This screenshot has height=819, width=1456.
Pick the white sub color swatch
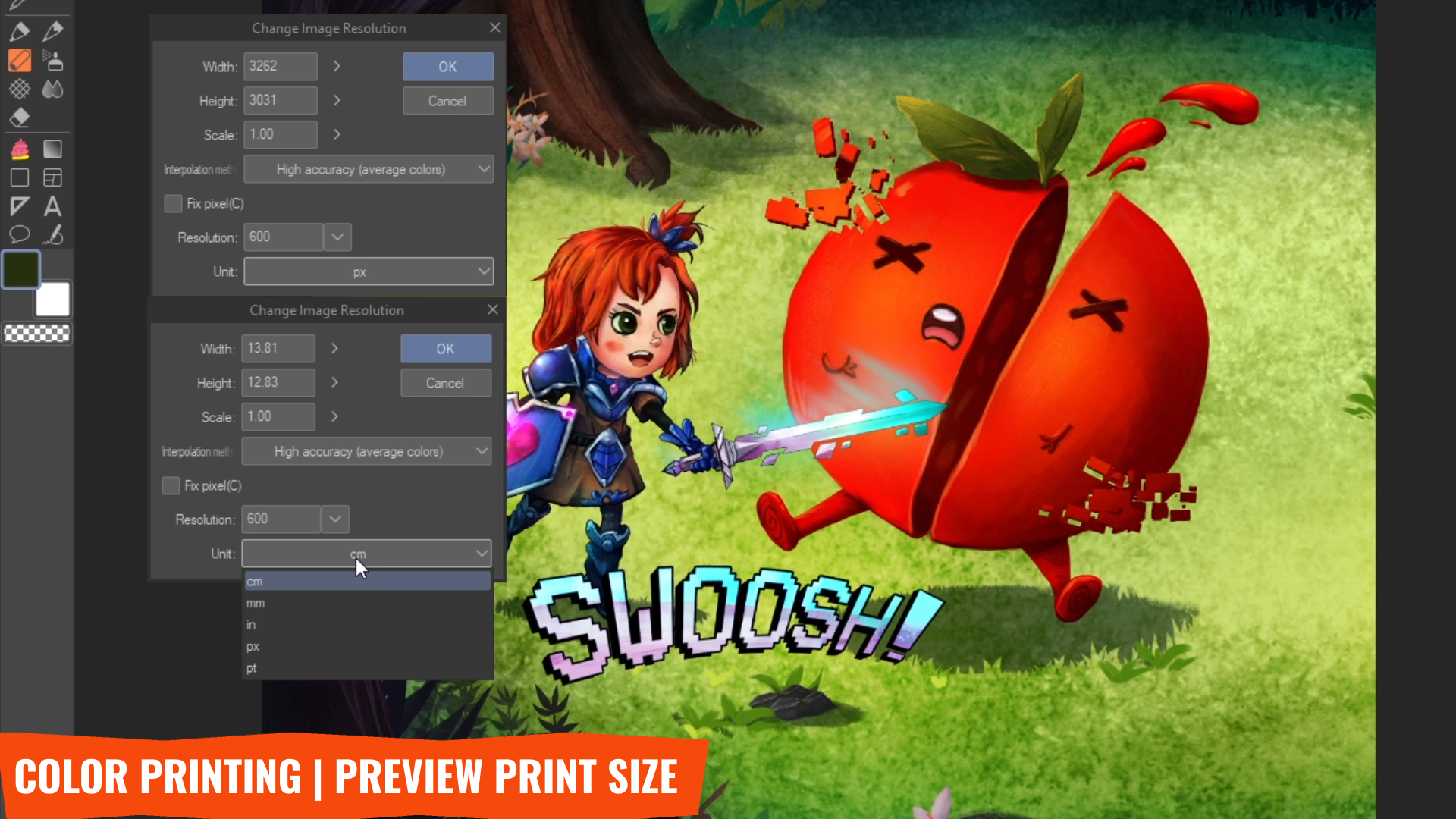click(x=52, y=299)
